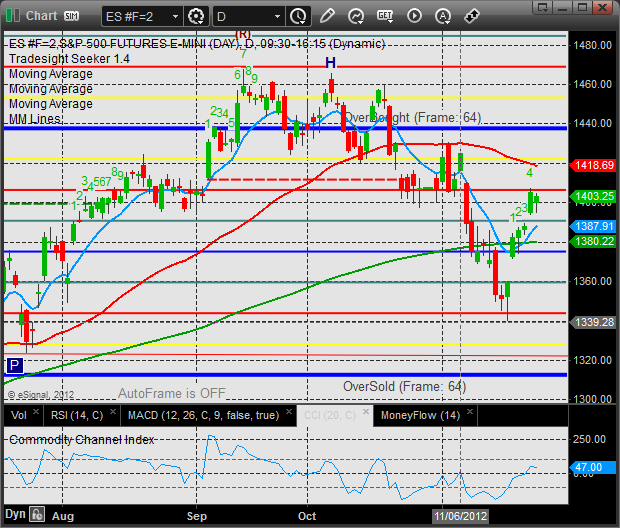Click the Oct label on time axis
Viewport: 620px width, 528px height.
307,516
